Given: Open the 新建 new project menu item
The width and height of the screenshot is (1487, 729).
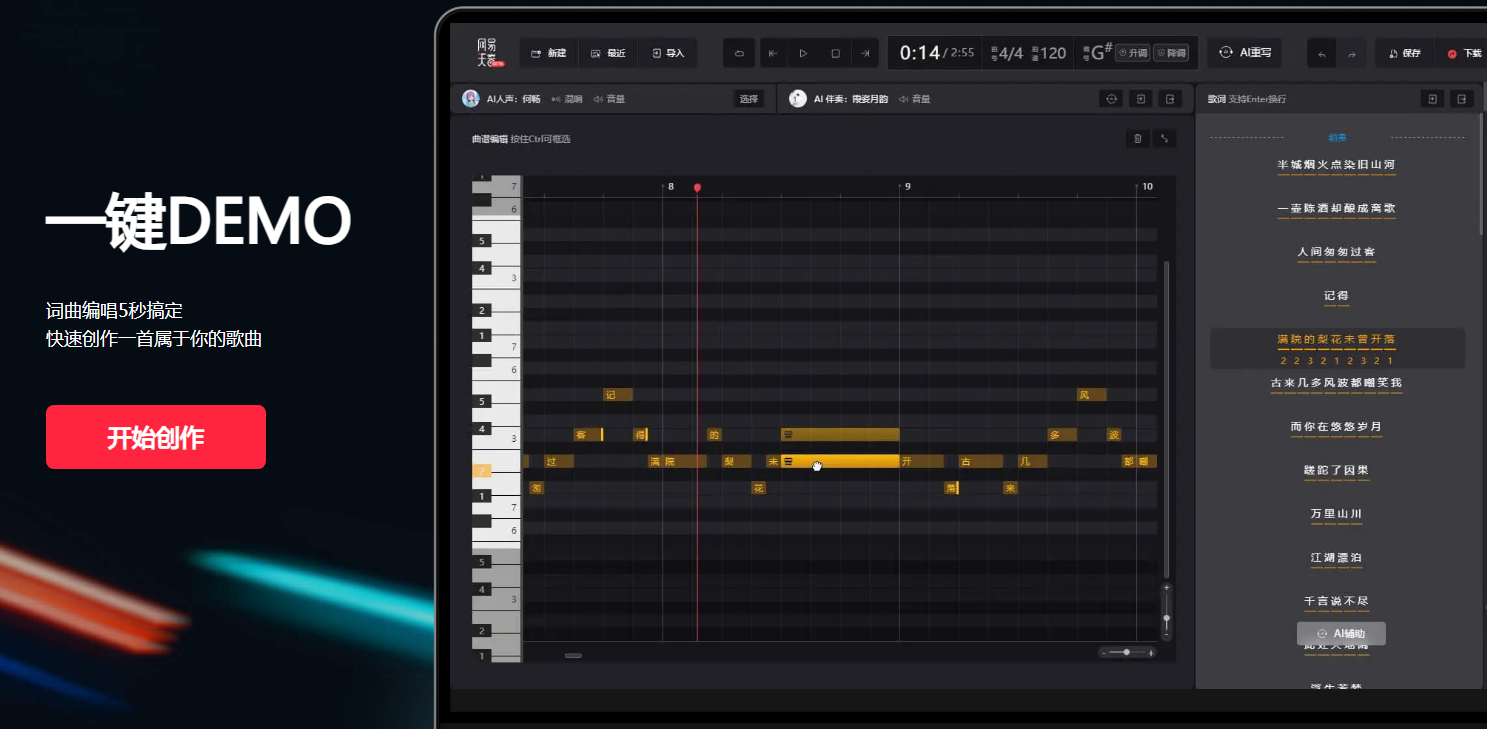Looking at the screenshot, I should [548, 53].
